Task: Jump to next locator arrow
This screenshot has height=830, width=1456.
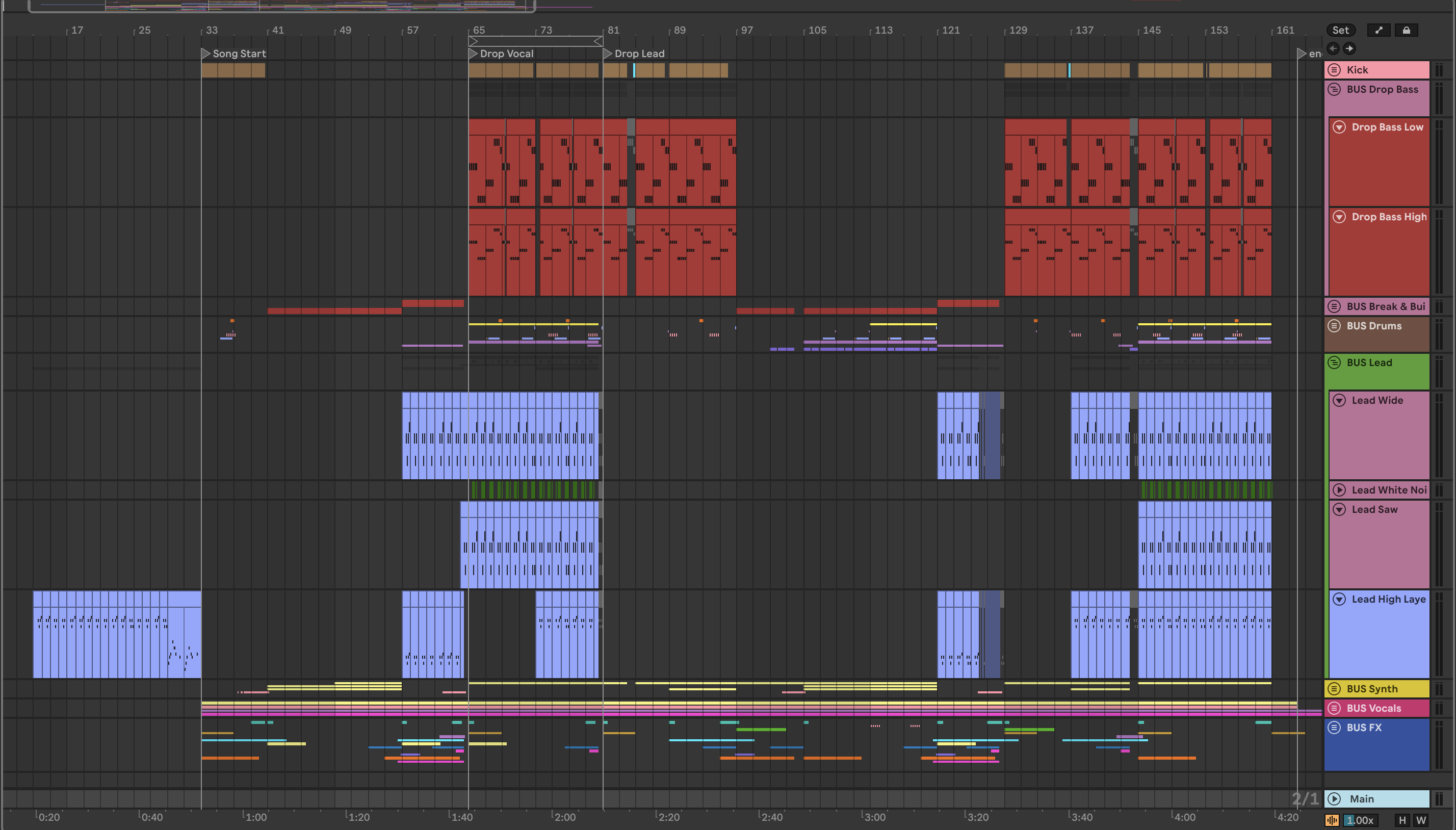Action: [x=1349, y=48]
